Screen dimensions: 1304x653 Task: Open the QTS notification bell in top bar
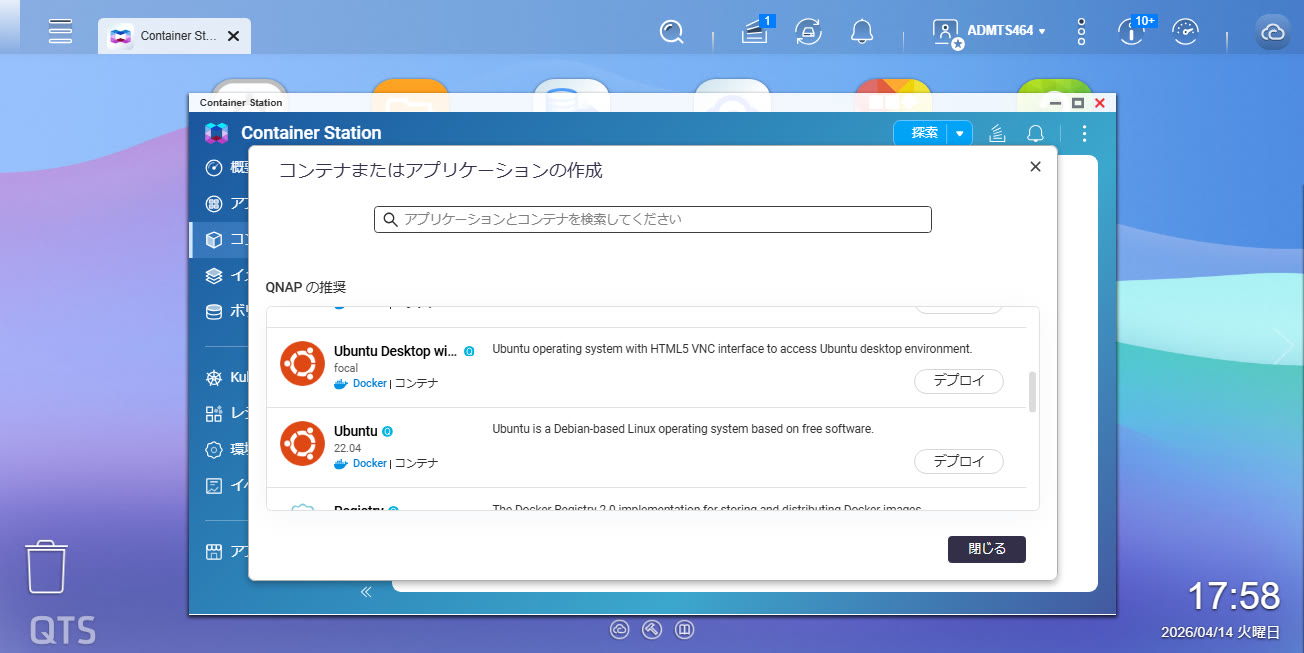(x=862, y=32)
